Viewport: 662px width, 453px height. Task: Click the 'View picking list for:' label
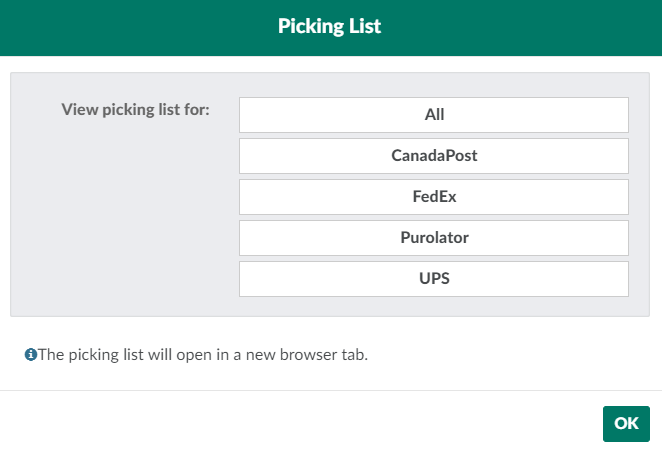tap(135, 110)
